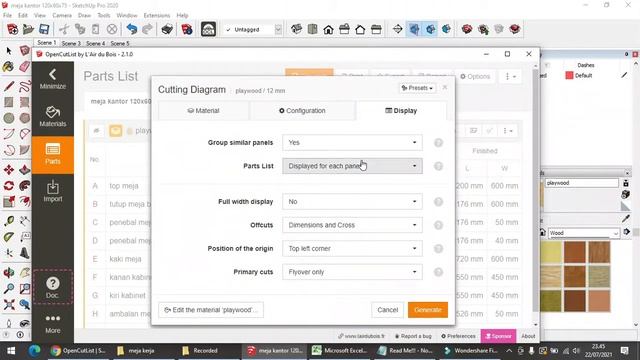Click the Open folder icon in toolbar
Viewport: 640px width, 360px height.
28,29
